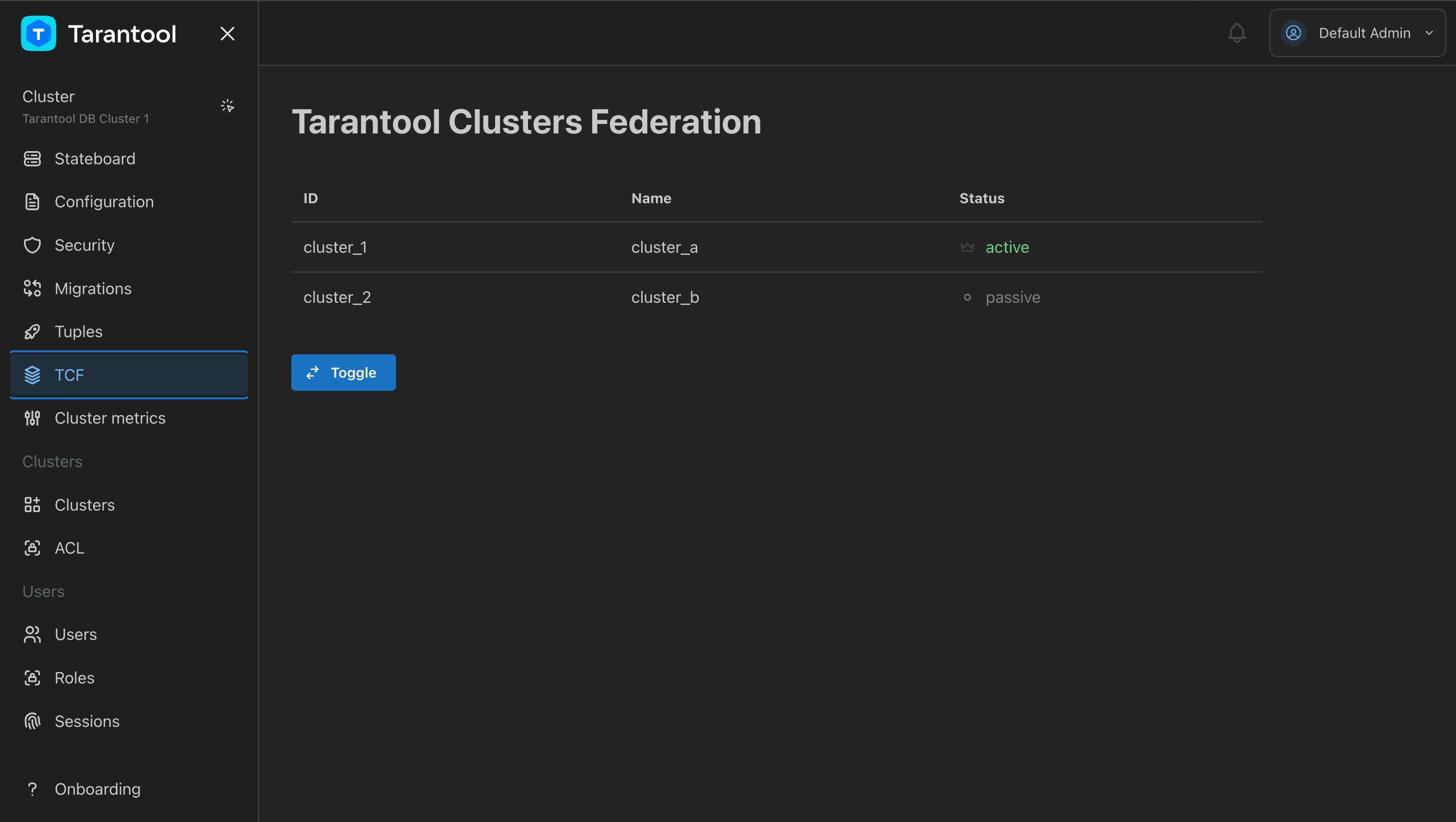Click the circle icon beside passive status

967,297
